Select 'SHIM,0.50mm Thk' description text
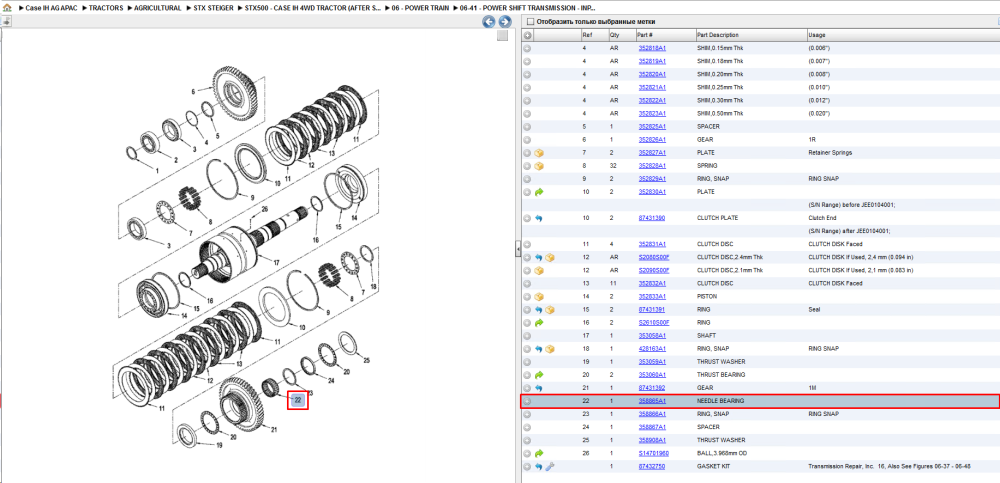This screenshot has width=1000, height=483. (x=720, y=114)
